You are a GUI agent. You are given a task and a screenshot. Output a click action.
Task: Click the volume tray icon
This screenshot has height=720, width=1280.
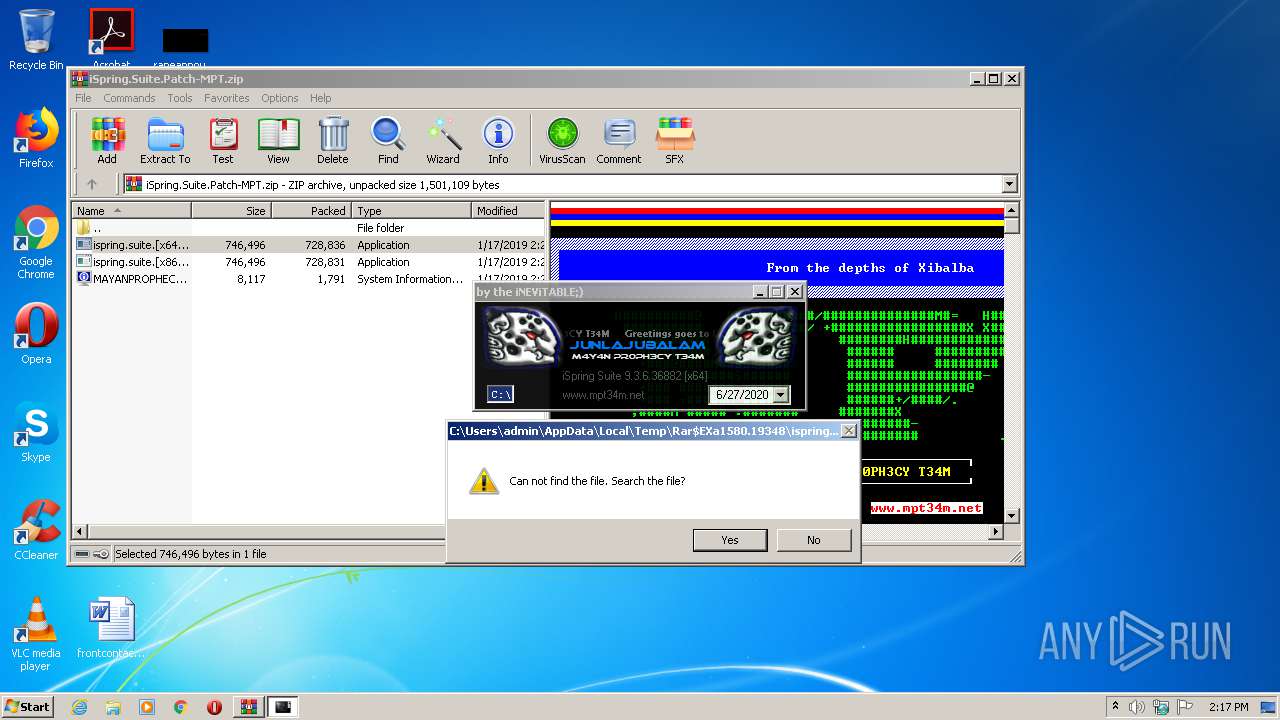click(1137, 707)
